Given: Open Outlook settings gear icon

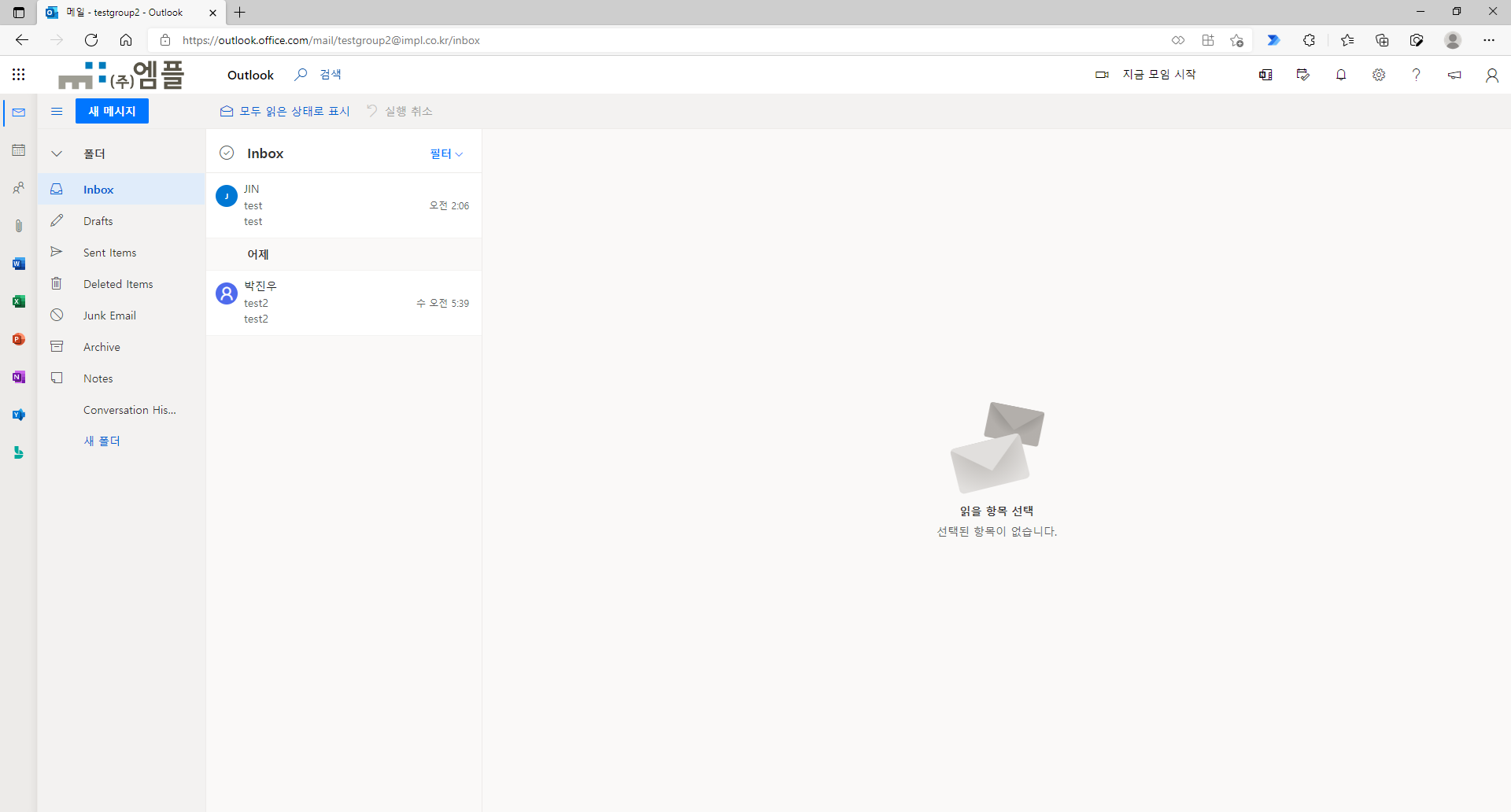Looking at the screenshot, I should [x=1379, y=75].
